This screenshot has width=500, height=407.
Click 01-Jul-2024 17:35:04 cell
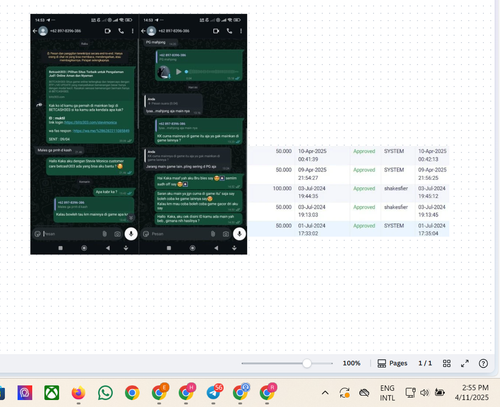tap(432, 230)
